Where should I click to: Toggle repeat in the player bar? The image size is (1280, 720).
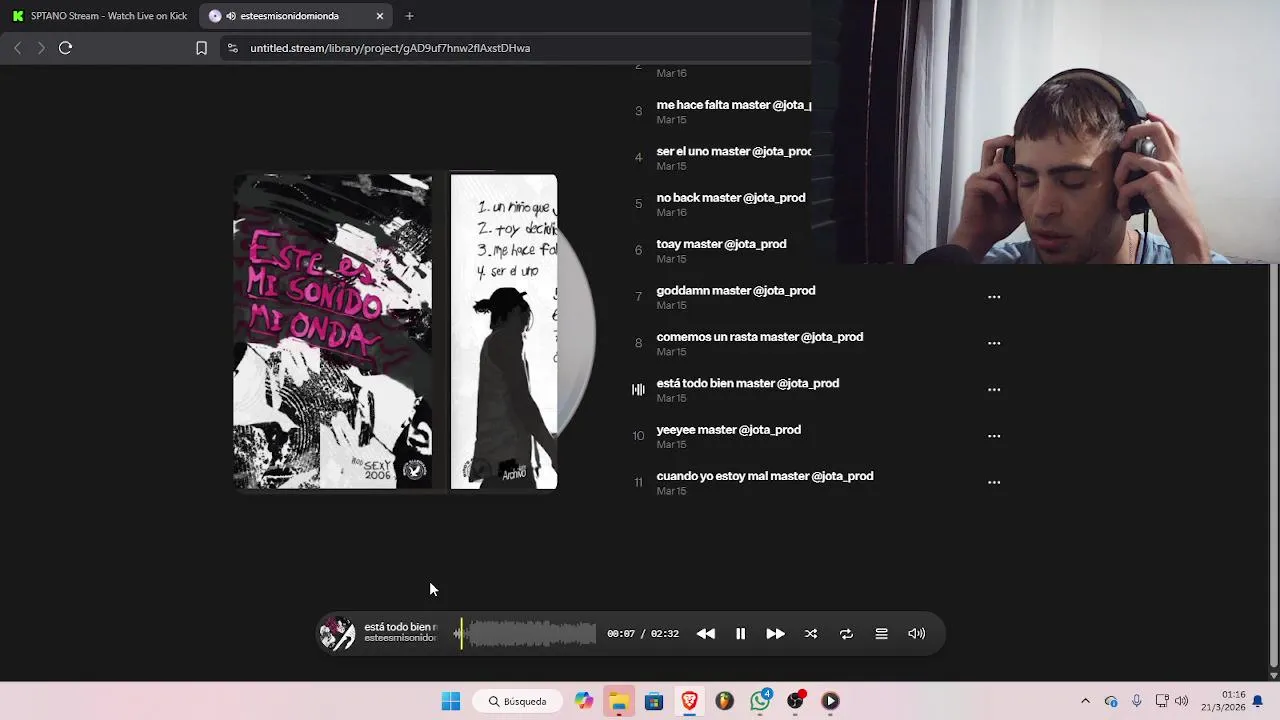846,634
